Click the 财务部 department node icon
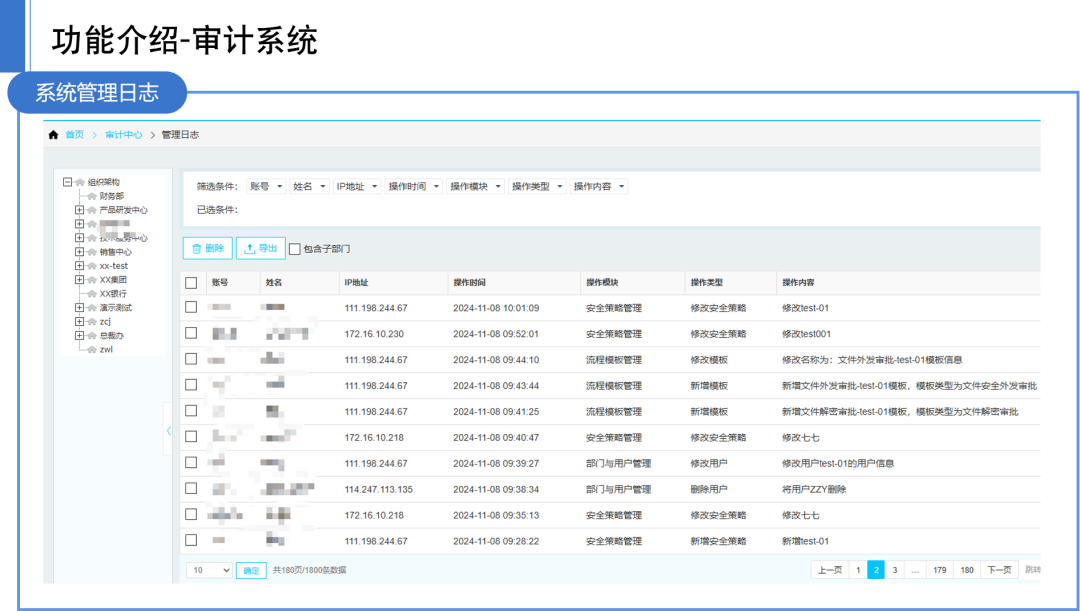The image size is (1080, 611). (92, 196)
